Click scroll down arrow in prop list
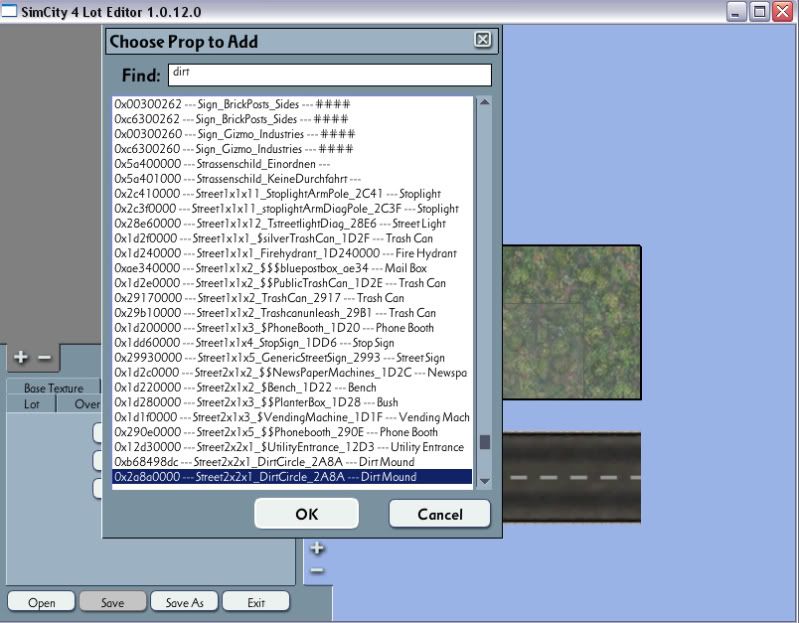The image size is (799, 623). coord(485,481)
